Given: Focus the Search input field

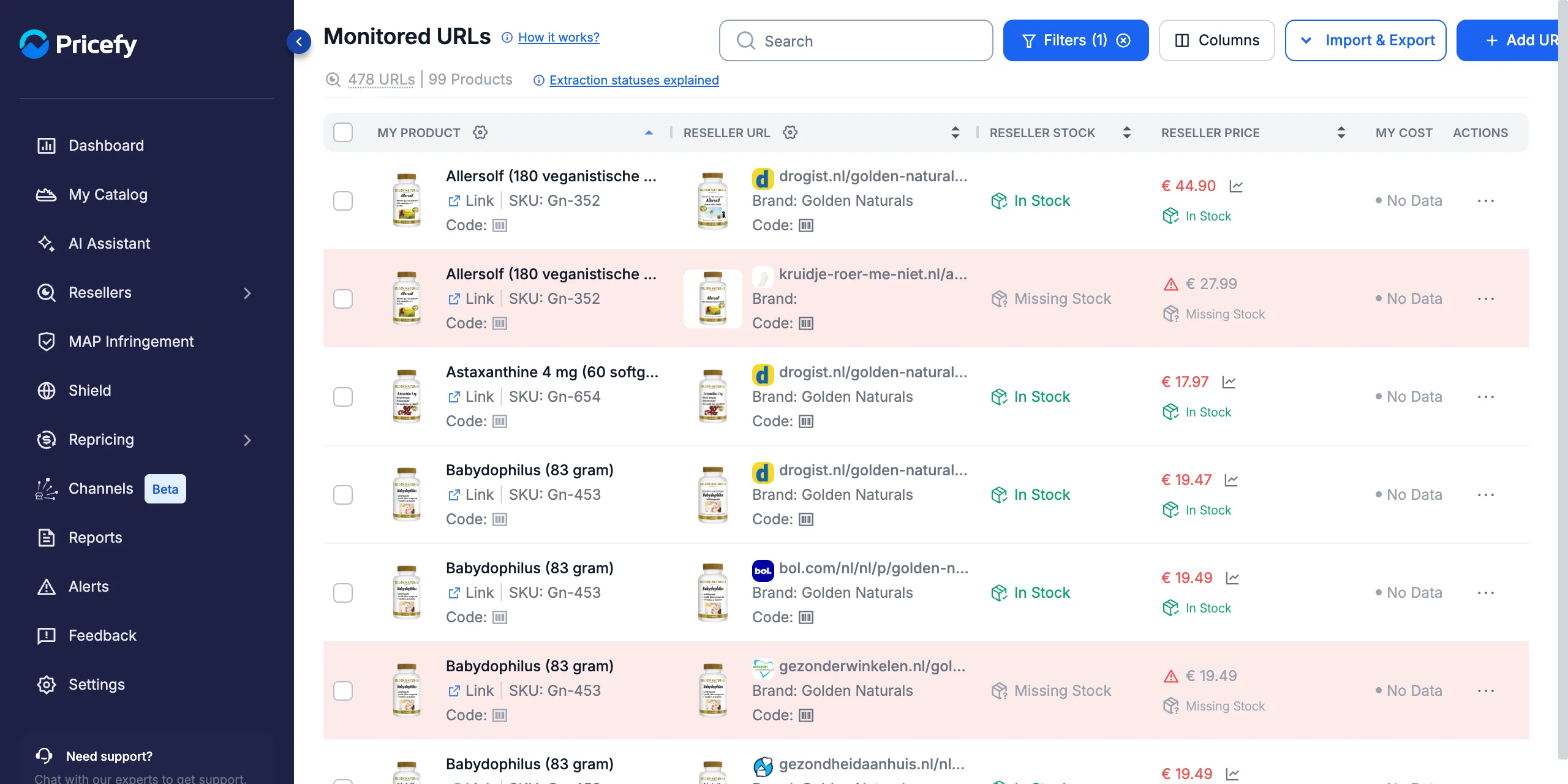Looking at the screenshot, I should tap(856, 40).
